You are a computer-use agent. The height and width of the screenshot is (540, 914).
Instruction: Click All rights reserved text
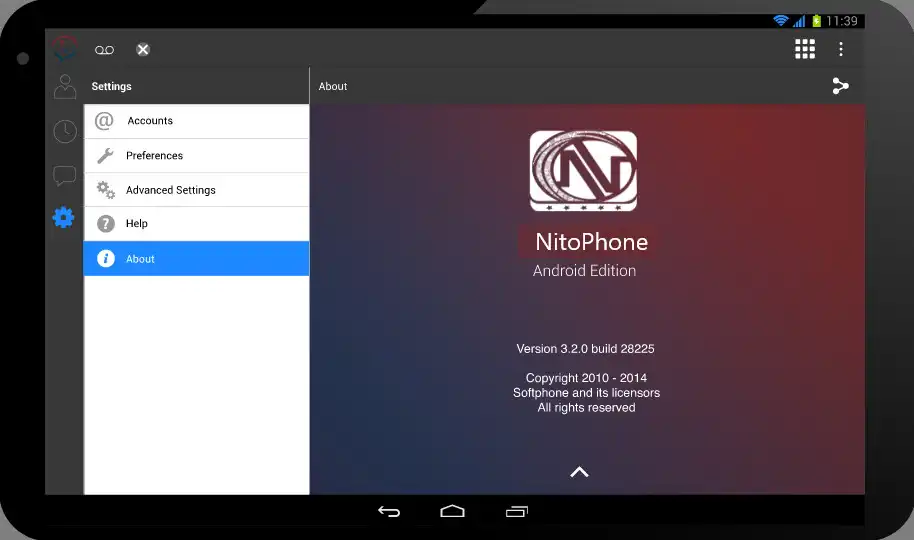586,408
